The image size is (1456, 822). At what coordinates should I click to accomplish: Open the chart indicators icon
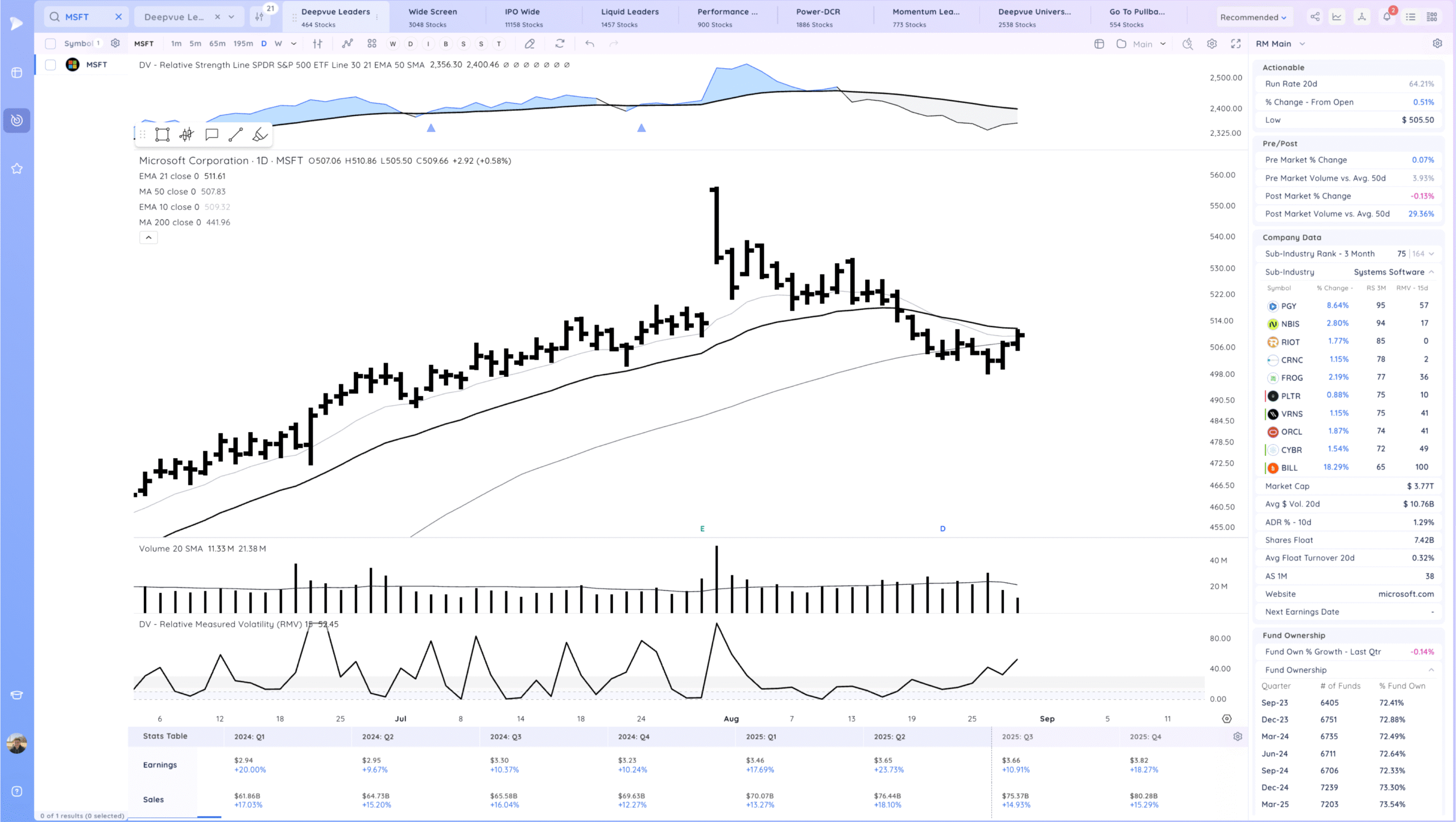pos(348,44)
